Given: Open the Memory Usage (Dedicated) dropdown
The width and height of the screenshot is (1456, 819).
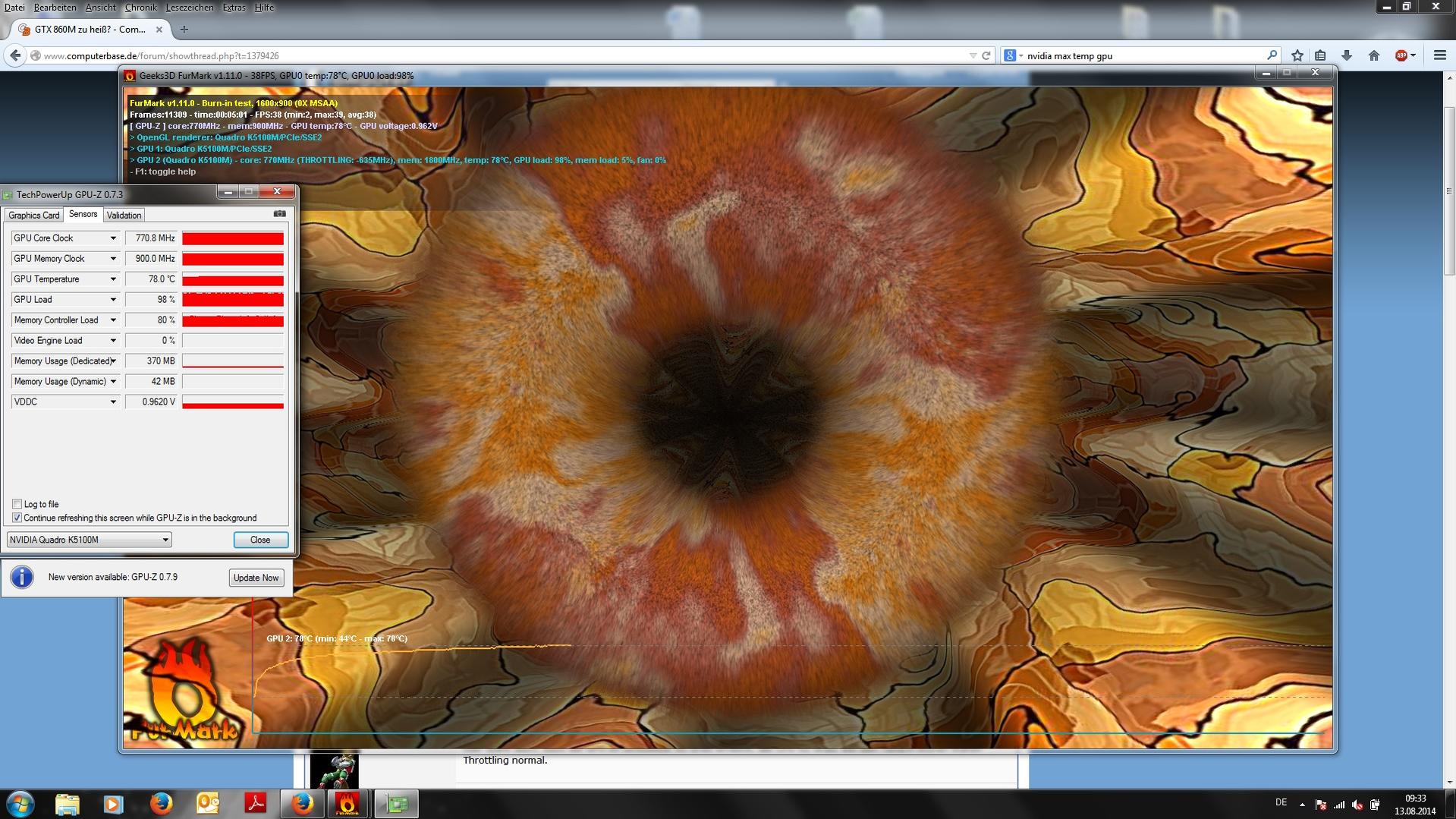Looking at the screenshot, I should click(x=113, y=361).
